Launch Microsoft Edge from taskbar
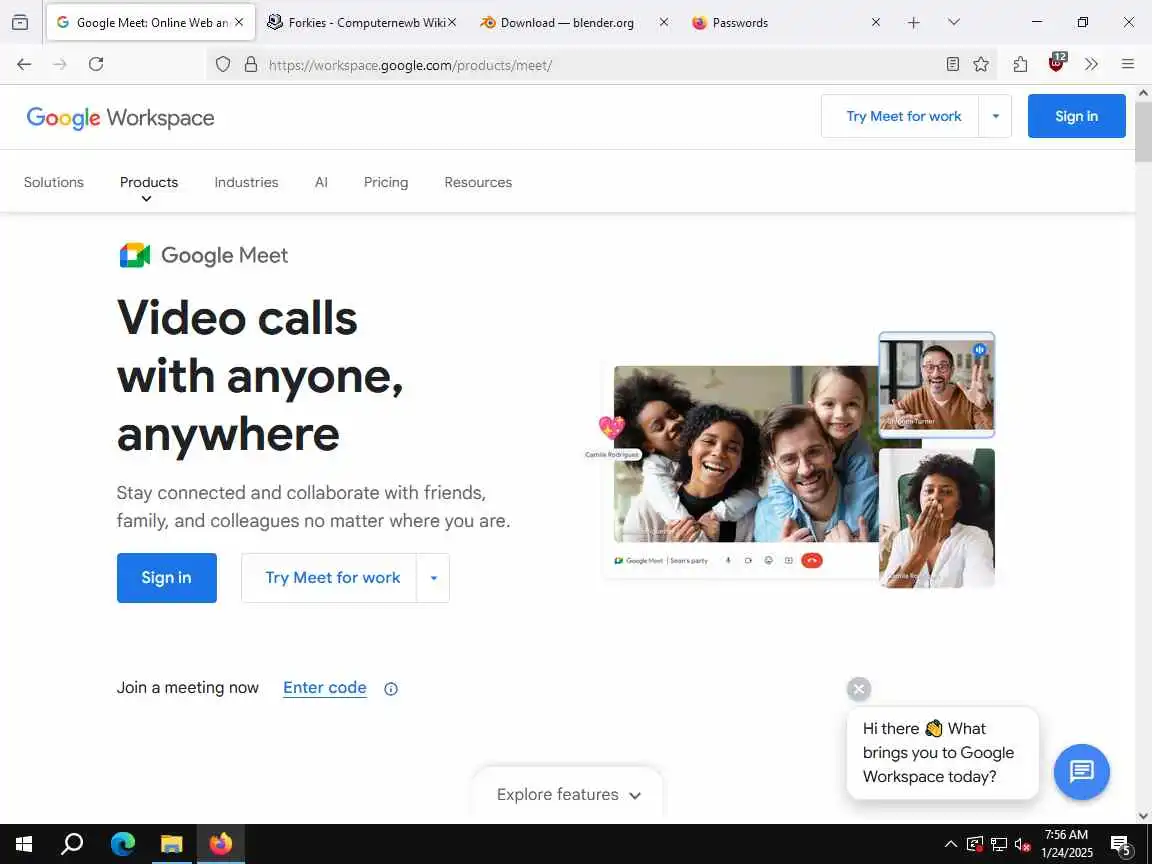 123,844
